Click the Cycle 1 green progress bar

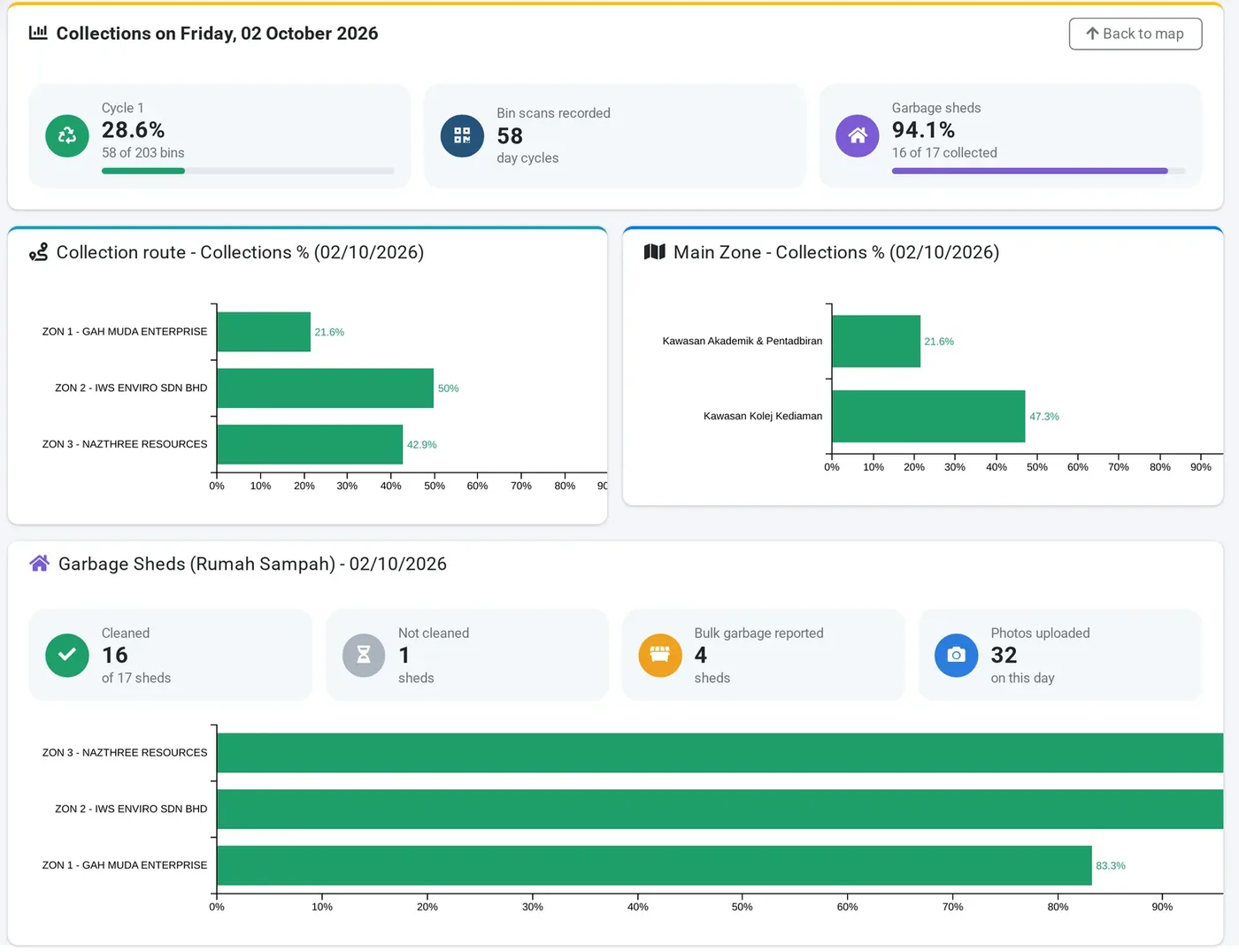point(143,171)
